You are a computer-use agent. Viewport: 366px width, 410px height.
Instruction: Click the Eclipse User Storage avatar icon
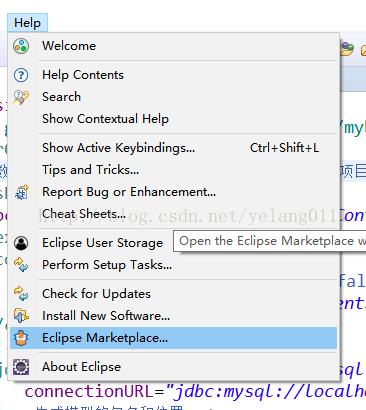tap(21, 243)
